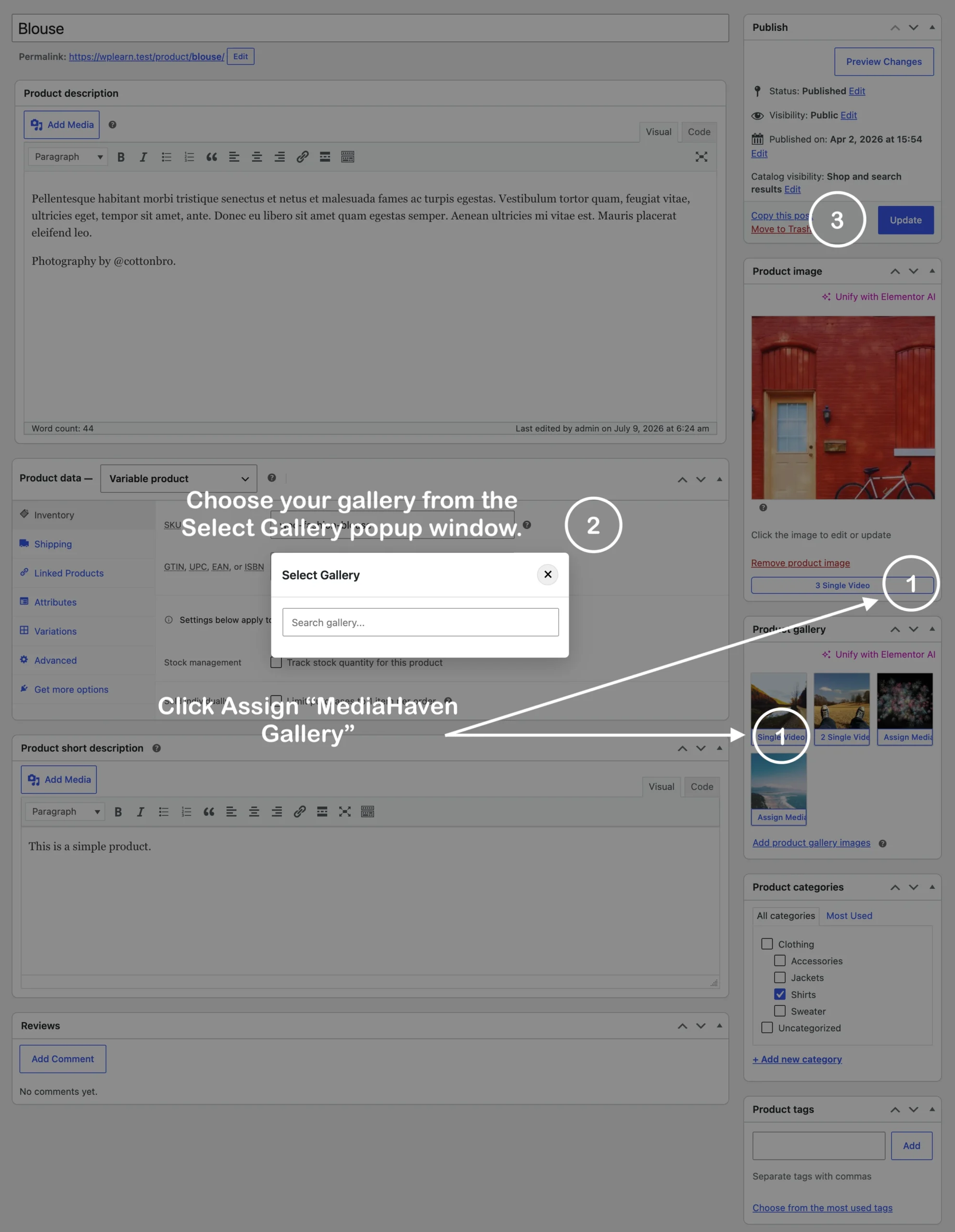955x1232 pixels.
Task: Click in the Search gallery field
Action: 420,622
